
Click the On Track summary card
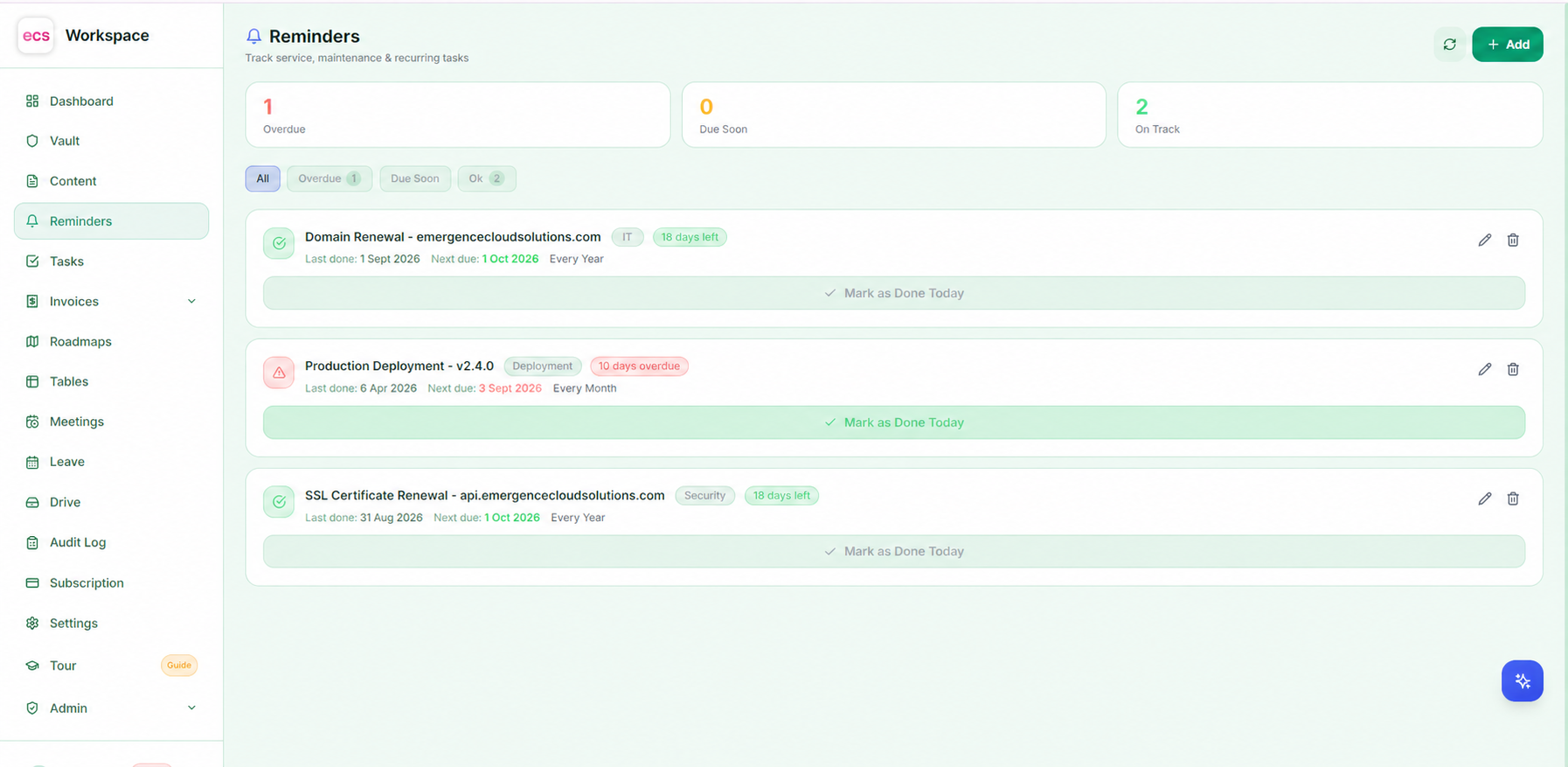pos(1330,115)
